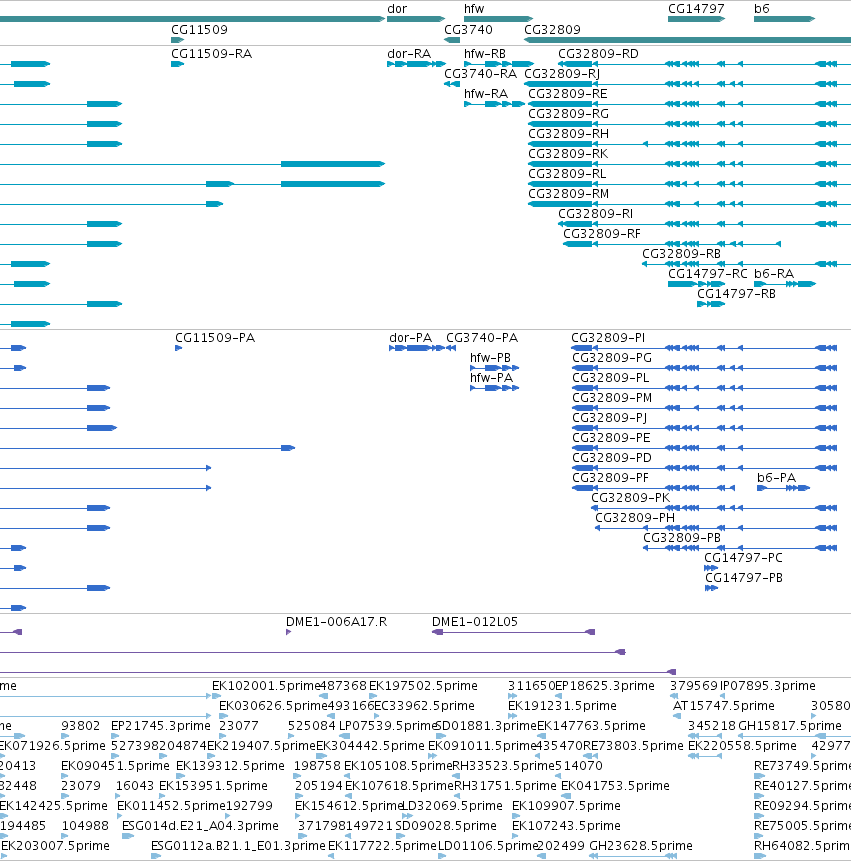Click the CG14797 gene label
The height and width of the screenshot is (861, 851).
(696, 9)
